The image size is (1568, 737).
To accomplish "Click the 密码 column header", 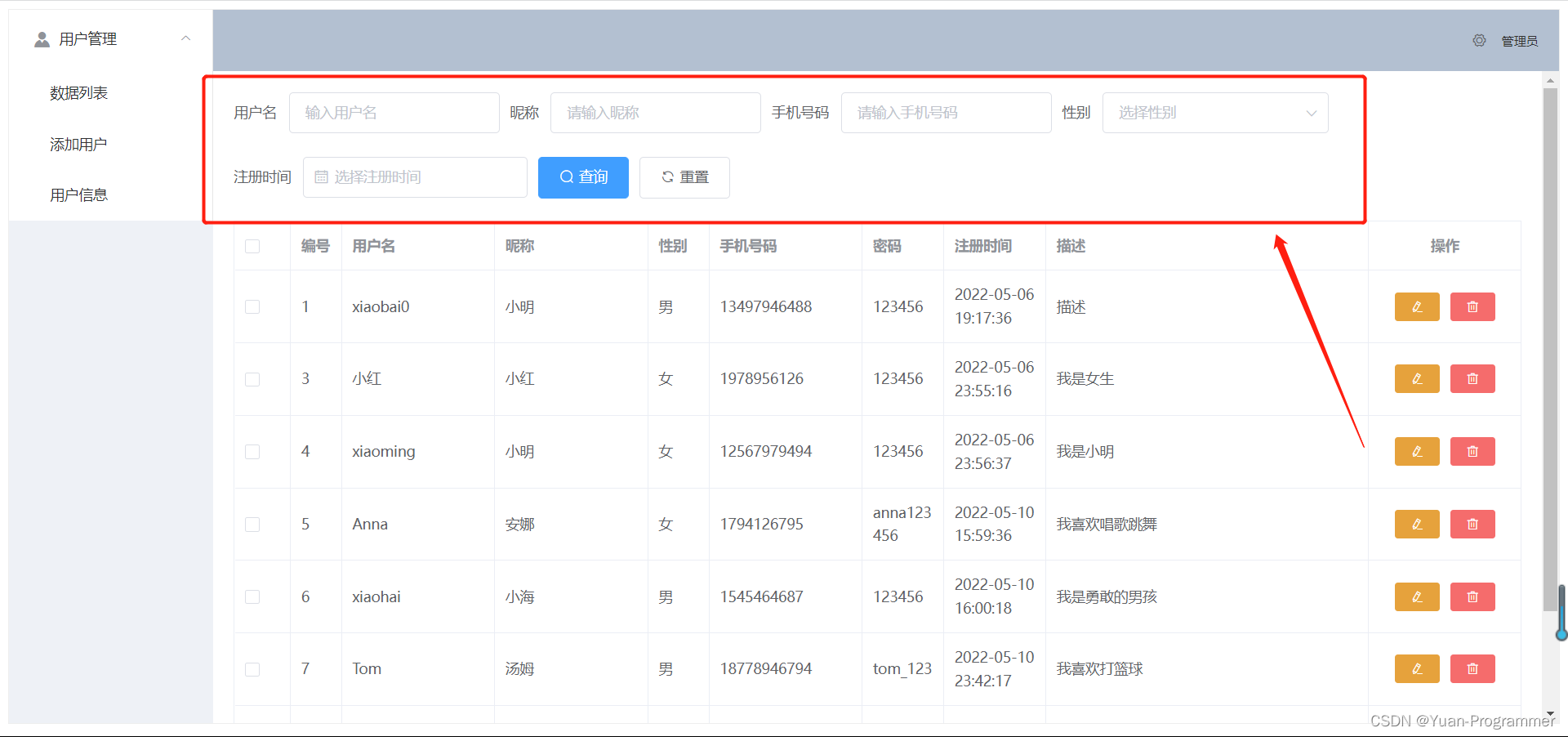I will pos(888,246).
